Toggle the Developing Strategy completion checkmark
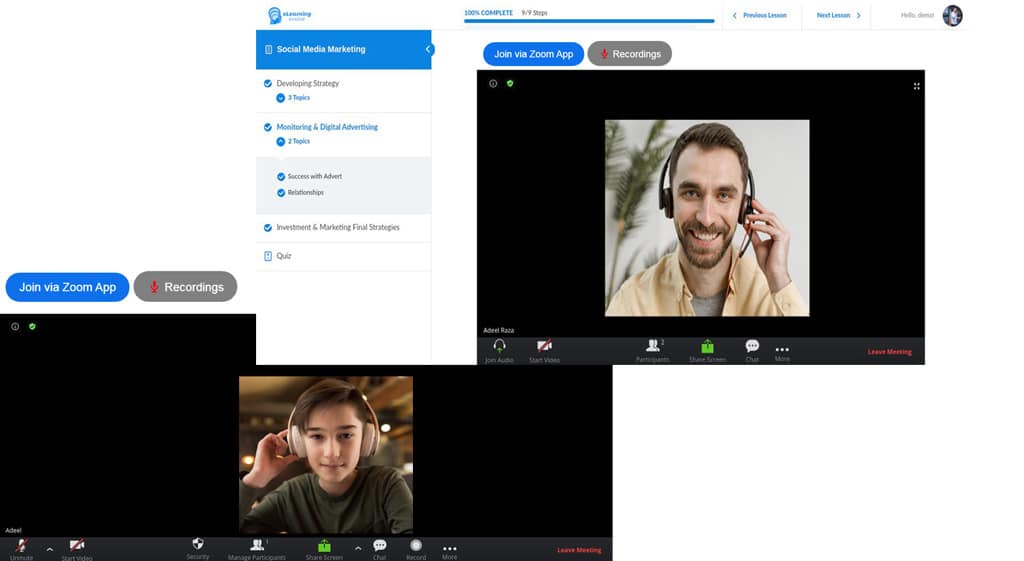The image size is (1024, 561). tap(267, 84)
